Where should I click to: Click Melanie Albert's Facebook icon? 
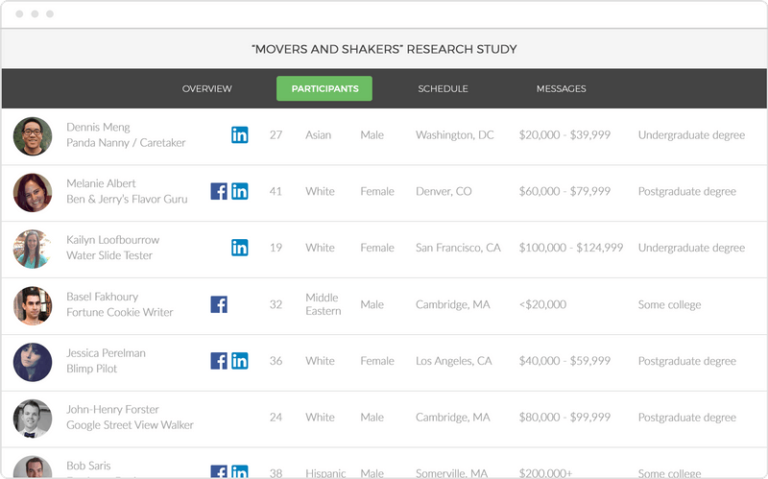(219, 191)
